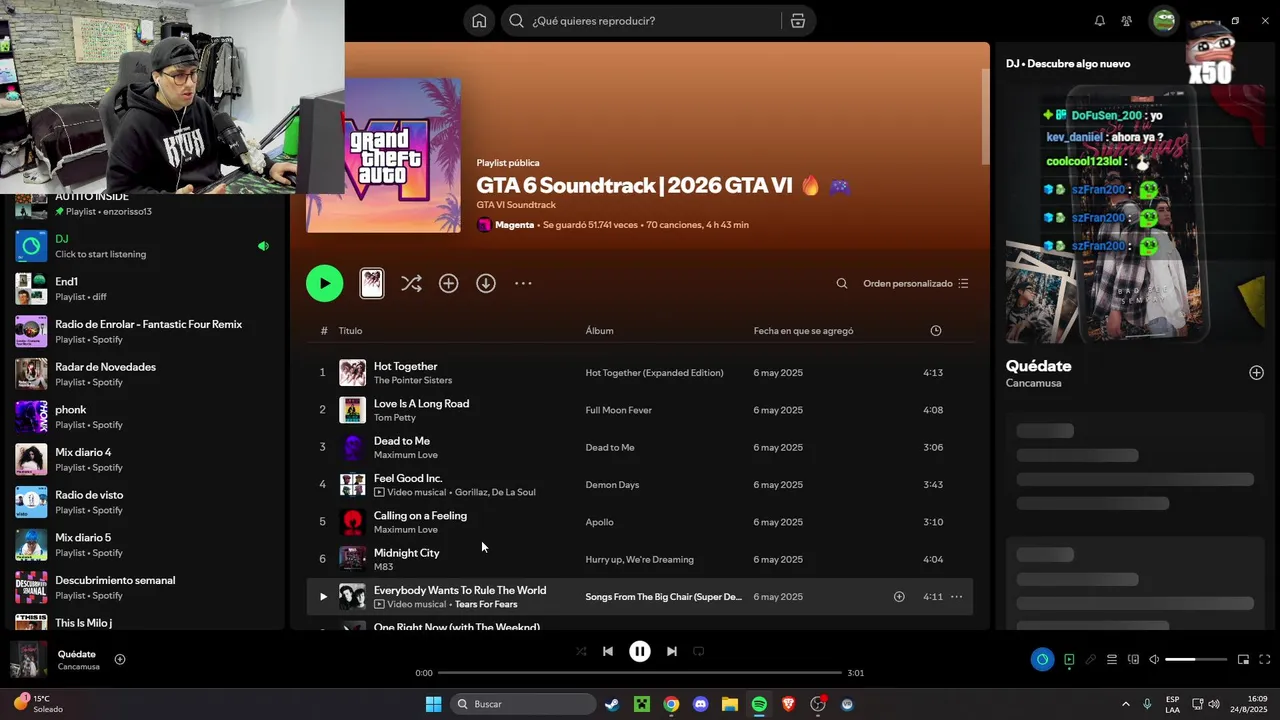Open more options (three dots) for the playlist
Viewport: 1280px width, 720px height.
[x=523, y=284]
